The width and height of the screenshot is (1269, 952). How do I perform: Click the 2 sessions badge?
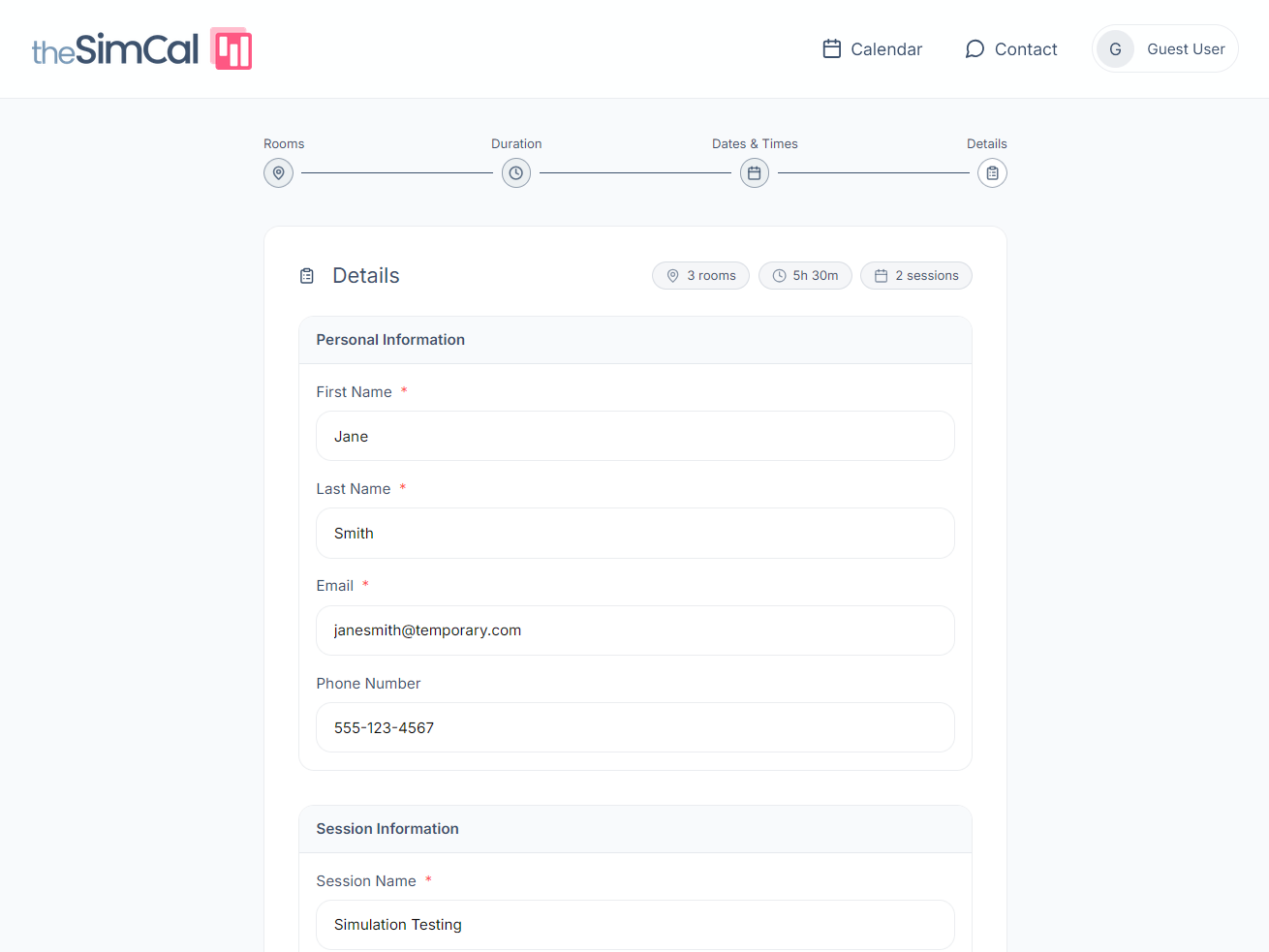click(916, 276)
